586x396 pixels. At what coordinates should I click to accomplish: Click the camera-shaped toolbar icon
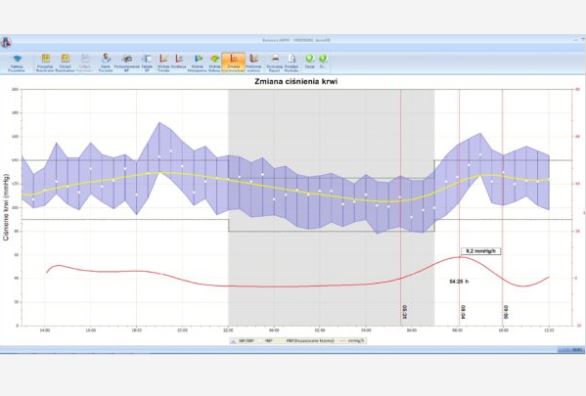click(127, 59)
